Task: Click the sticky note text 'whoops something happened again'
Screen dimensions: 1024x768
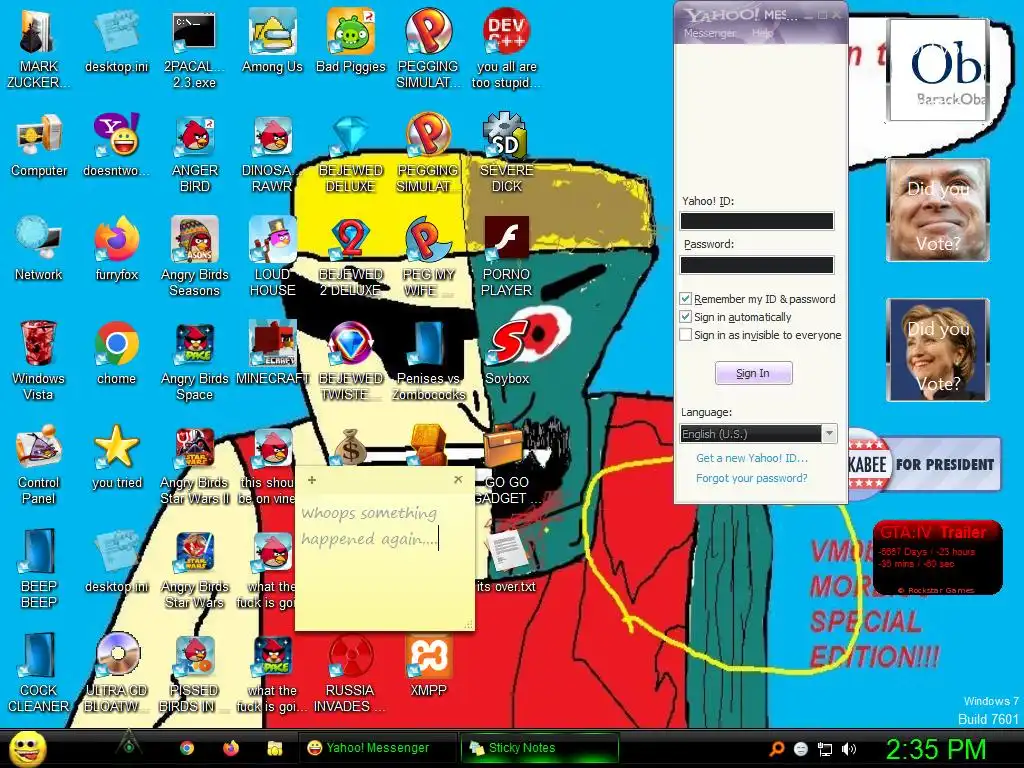Action: pyautogui.click(x=369, y=526)
